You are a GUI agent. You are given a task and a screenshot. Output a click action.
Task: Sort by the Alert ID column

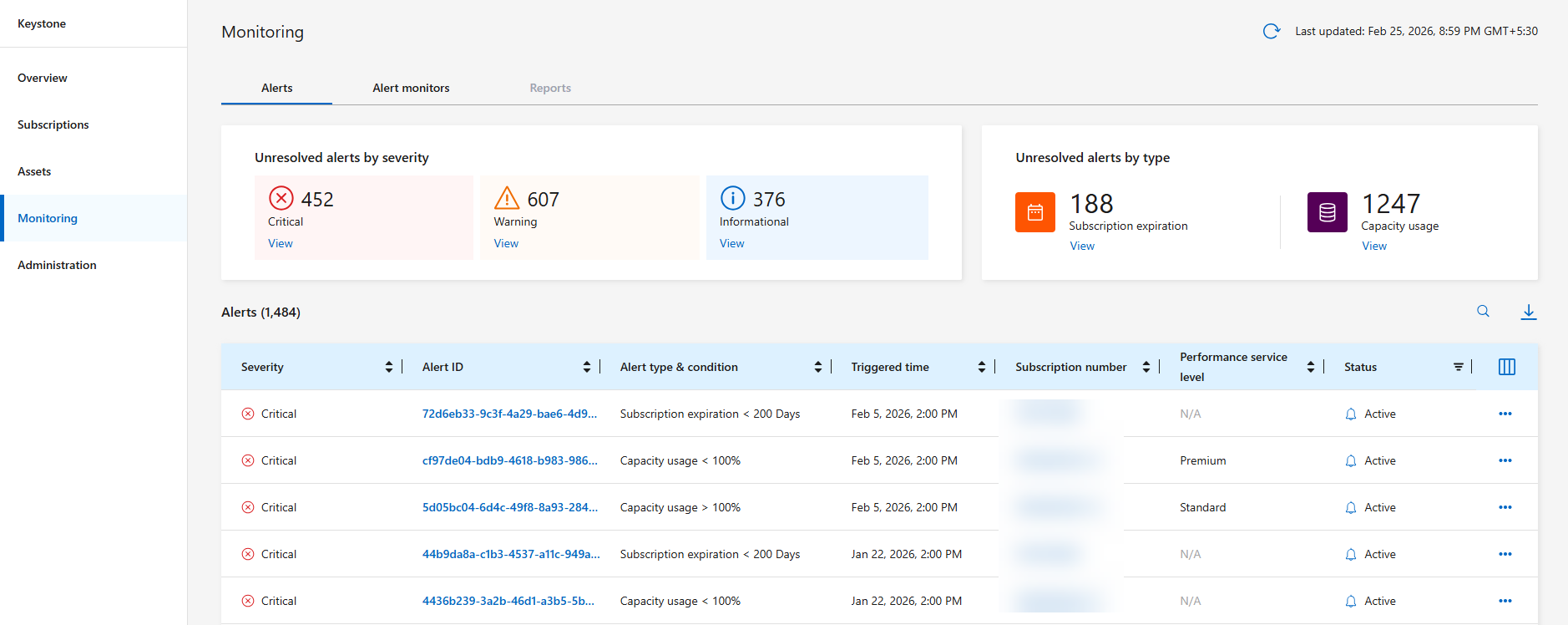(586, 367)
